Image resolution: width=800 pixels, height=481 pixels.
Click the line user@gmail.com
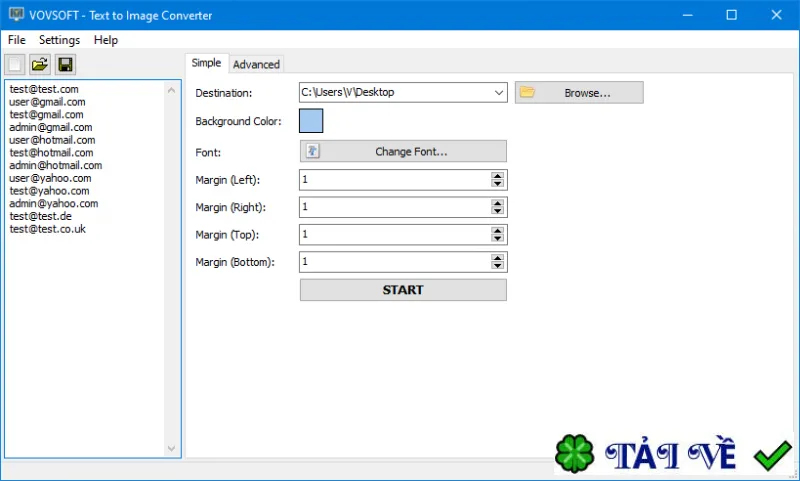(47, 102)
